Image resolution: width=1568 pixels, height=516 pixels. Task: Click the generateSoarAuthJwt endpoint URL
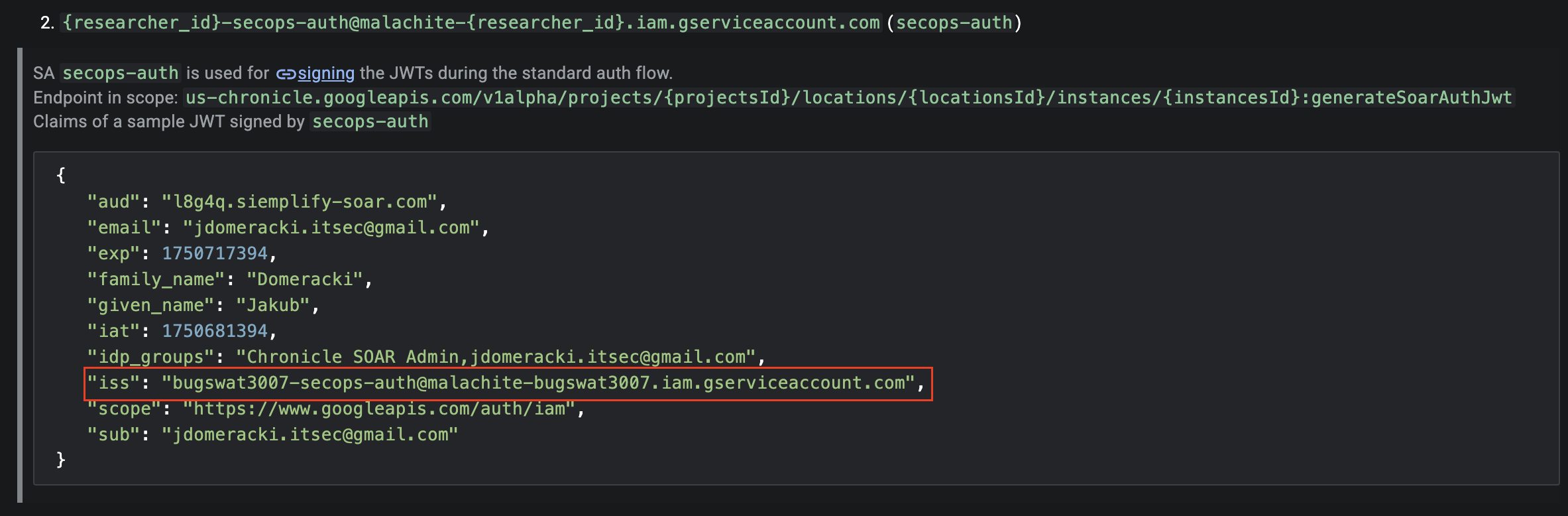[848, 97]
